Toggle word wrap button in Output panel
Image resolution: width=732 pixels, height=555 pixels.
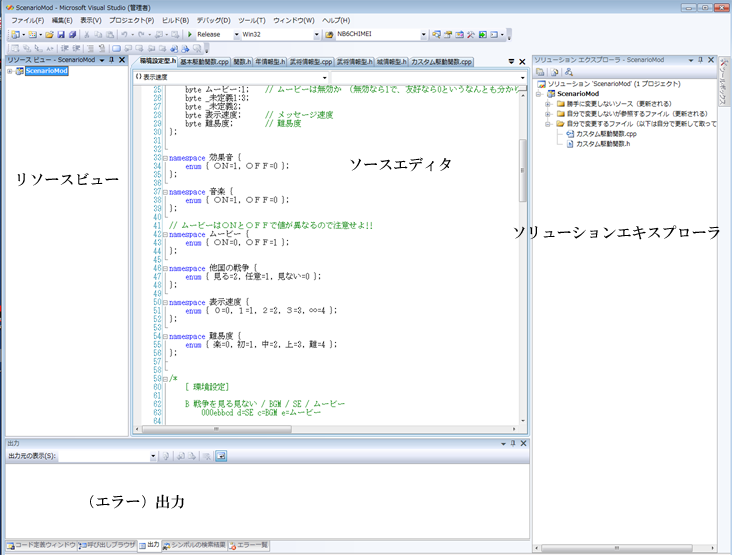pos(221,456)
